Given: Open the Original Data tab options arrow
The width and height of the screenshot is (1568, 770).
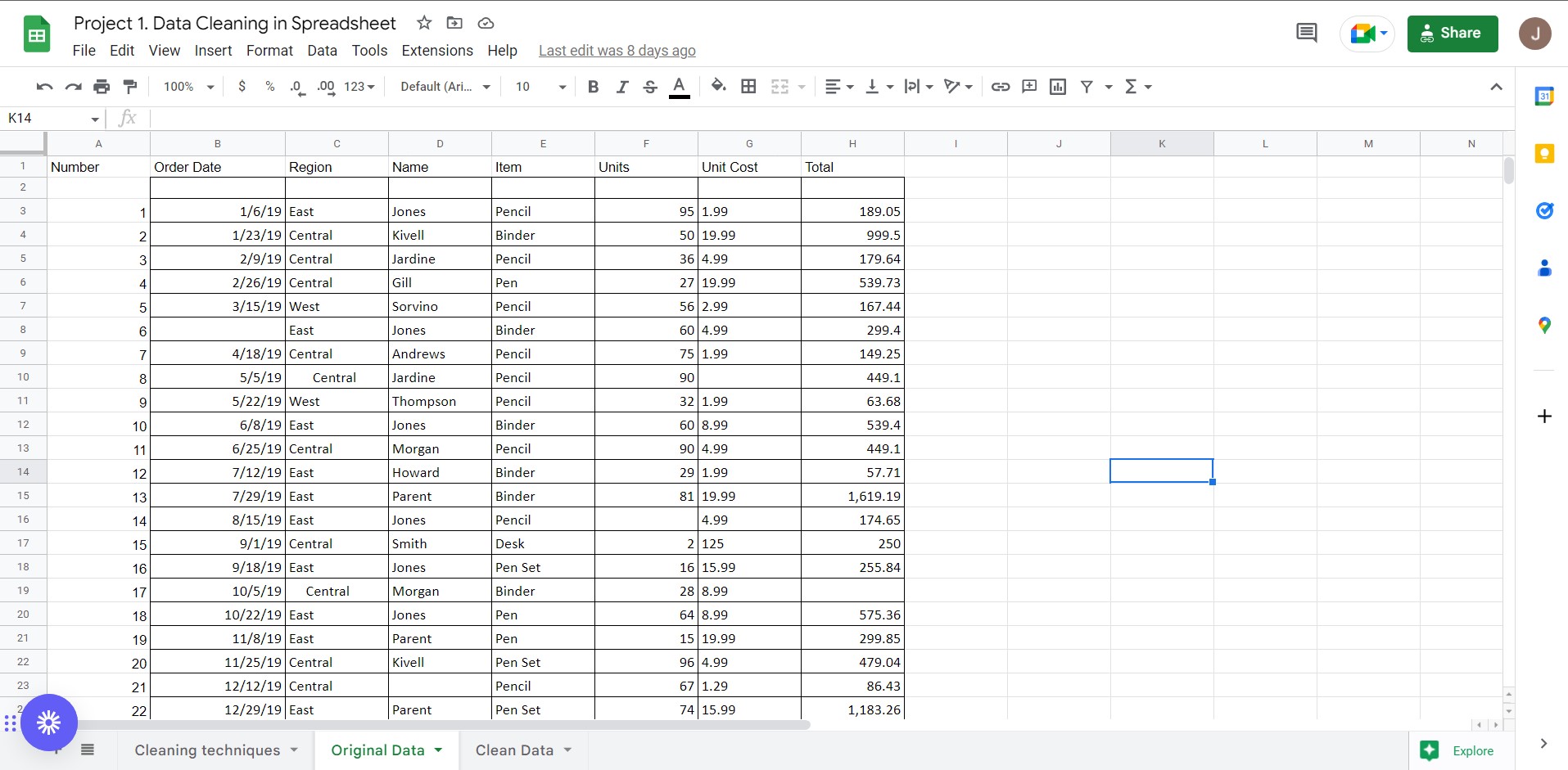Looking at the screenshot, I should [439, 750].
